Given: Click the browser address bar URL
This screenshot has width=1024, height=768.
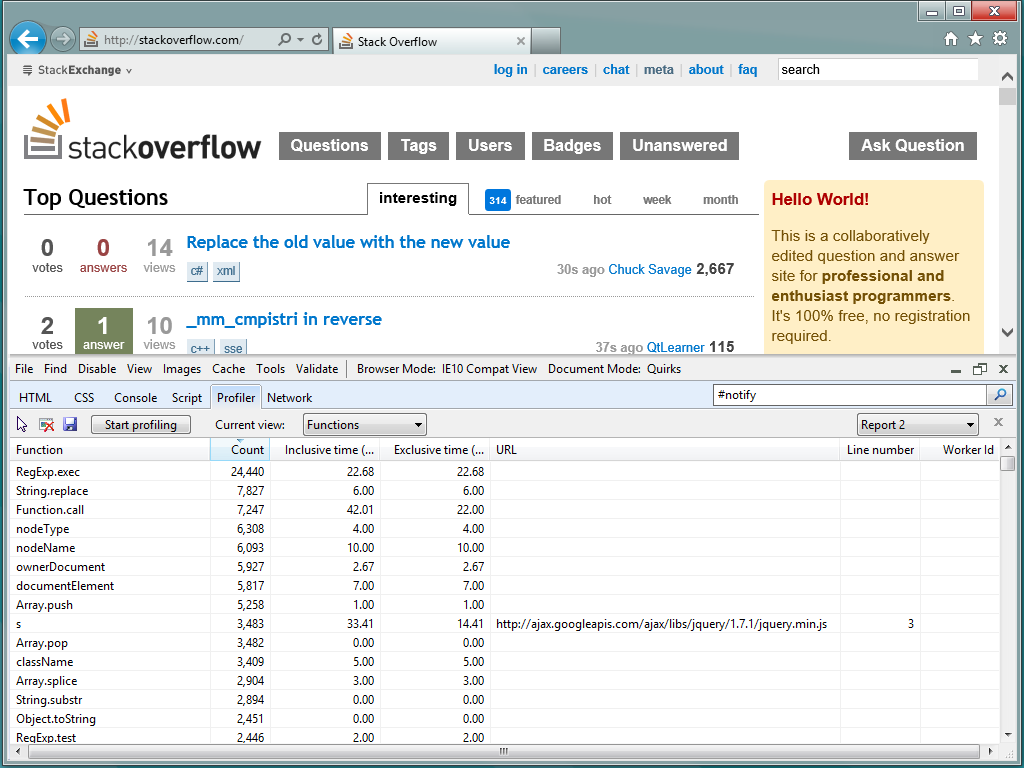Looking at the screenshot, I should click(x=174, y=40).
